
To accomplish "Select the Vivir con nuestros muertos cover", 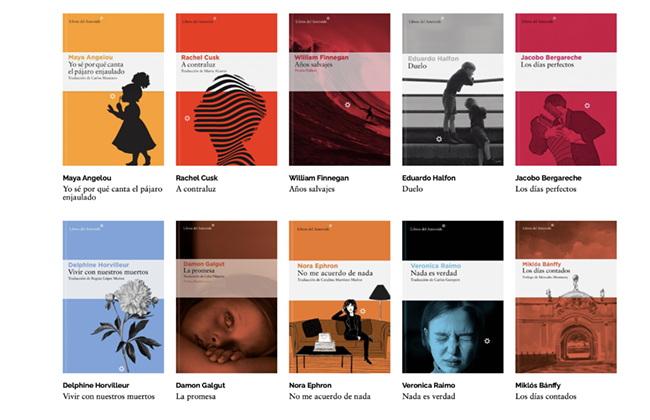I will tap(113, 297).
